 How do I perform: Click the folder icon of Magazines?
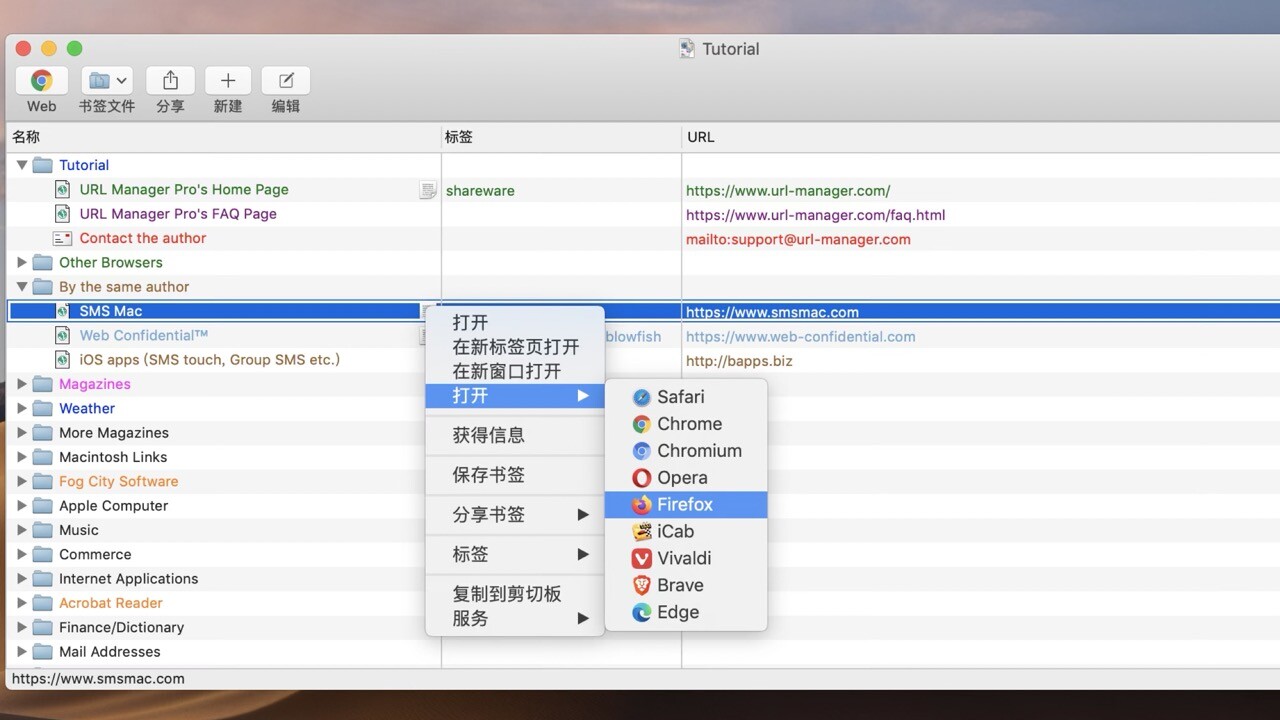point(42,384)
